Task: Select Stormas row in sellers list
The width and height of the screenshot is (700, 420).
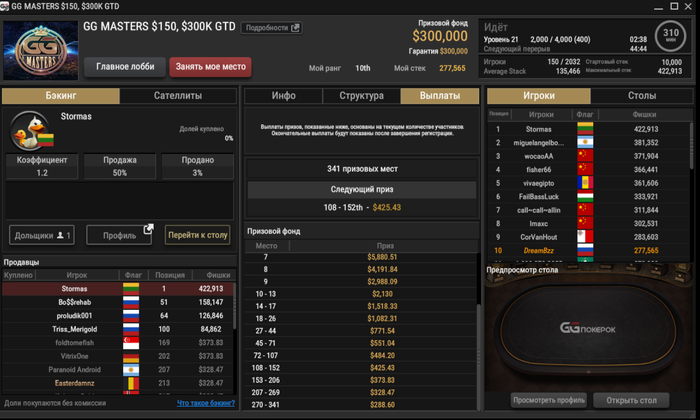Action: click(118, 289)
